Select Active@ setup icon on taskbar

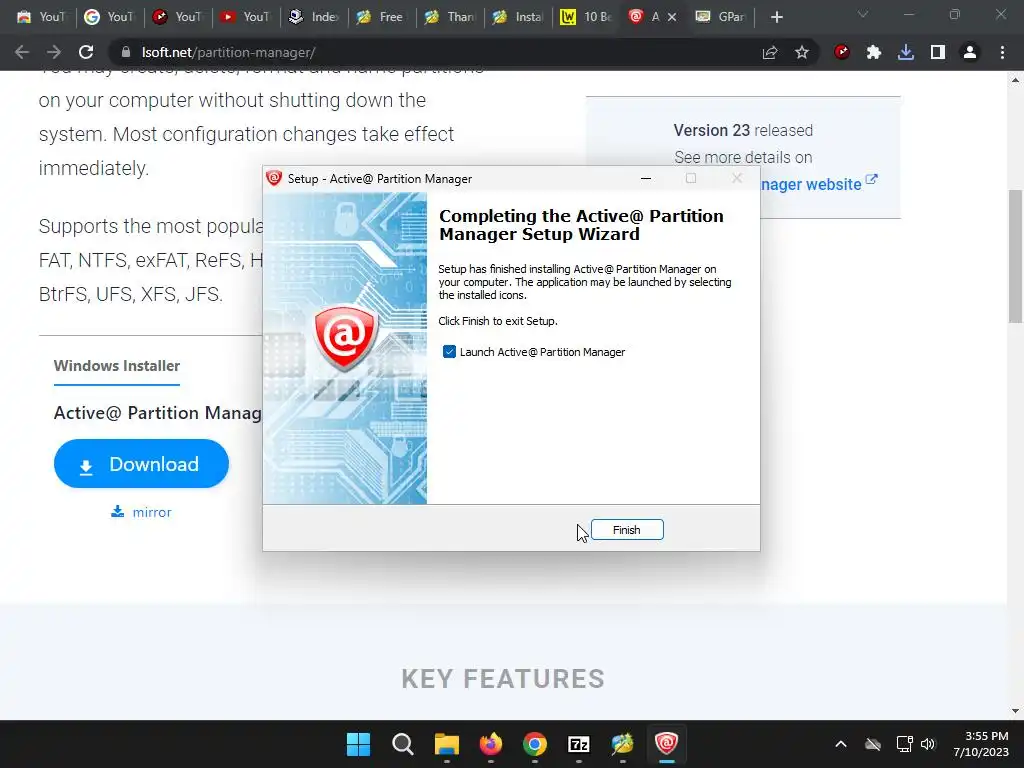(667, 744)
